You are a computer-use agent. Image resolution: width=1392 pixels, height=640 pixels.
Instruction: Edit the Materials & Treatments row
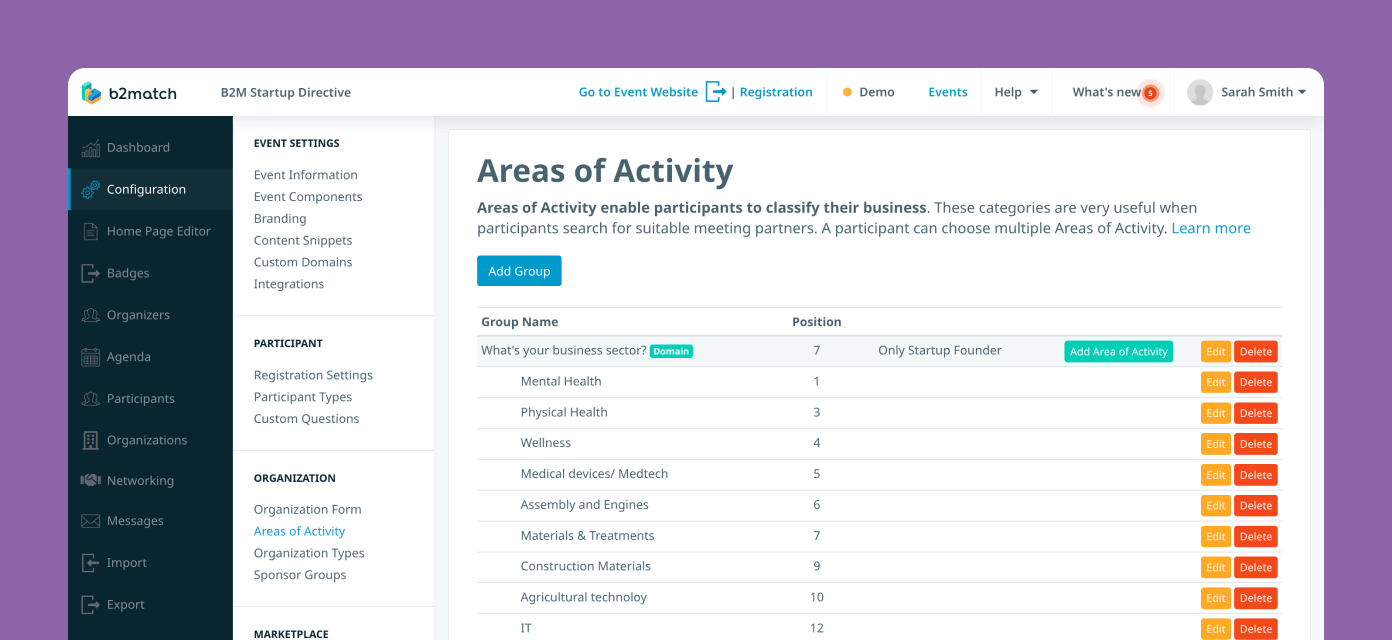[1216, 536]
